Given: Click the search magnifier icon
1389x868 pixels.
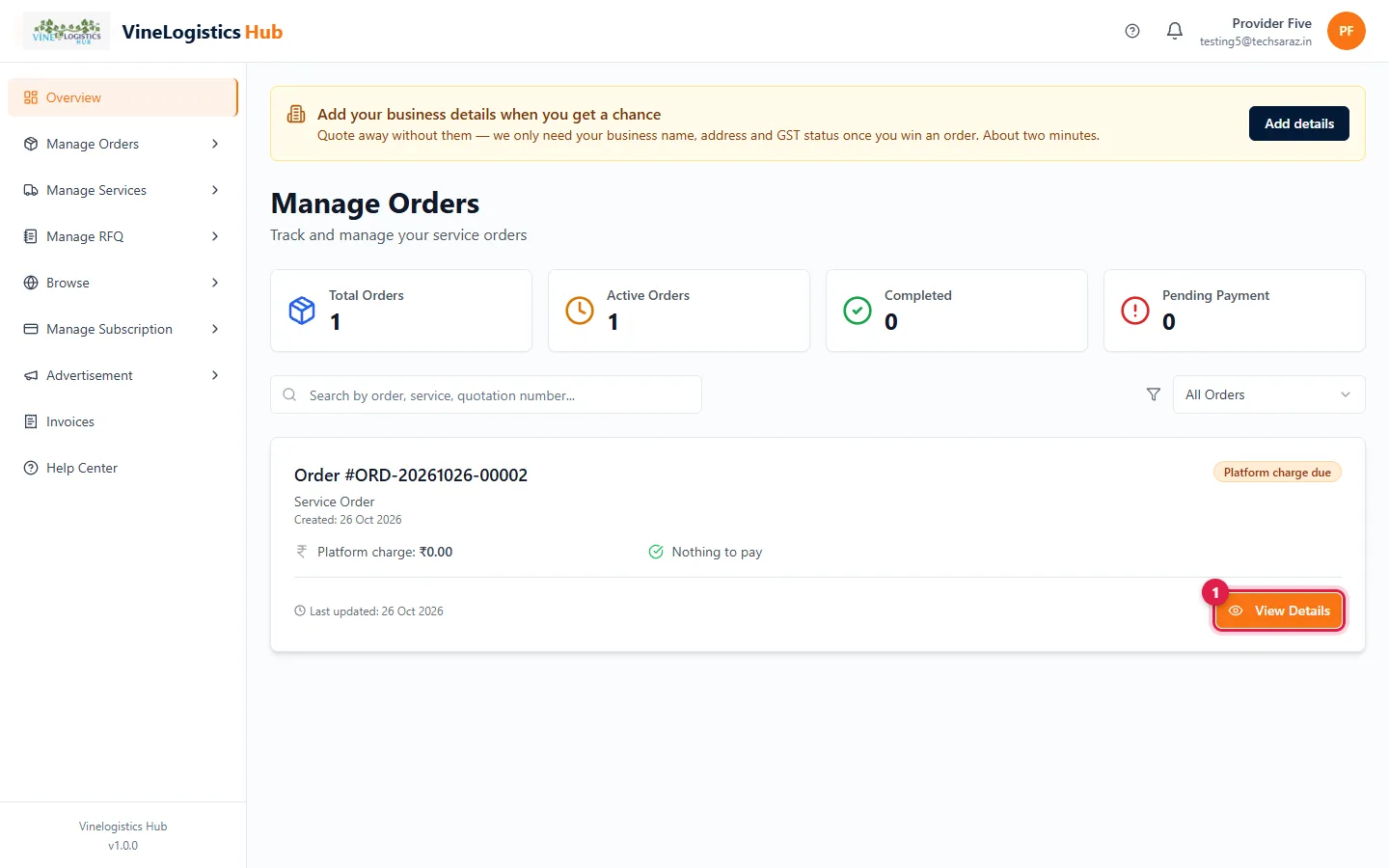Looking at the screenshot, I should (289, 394).
